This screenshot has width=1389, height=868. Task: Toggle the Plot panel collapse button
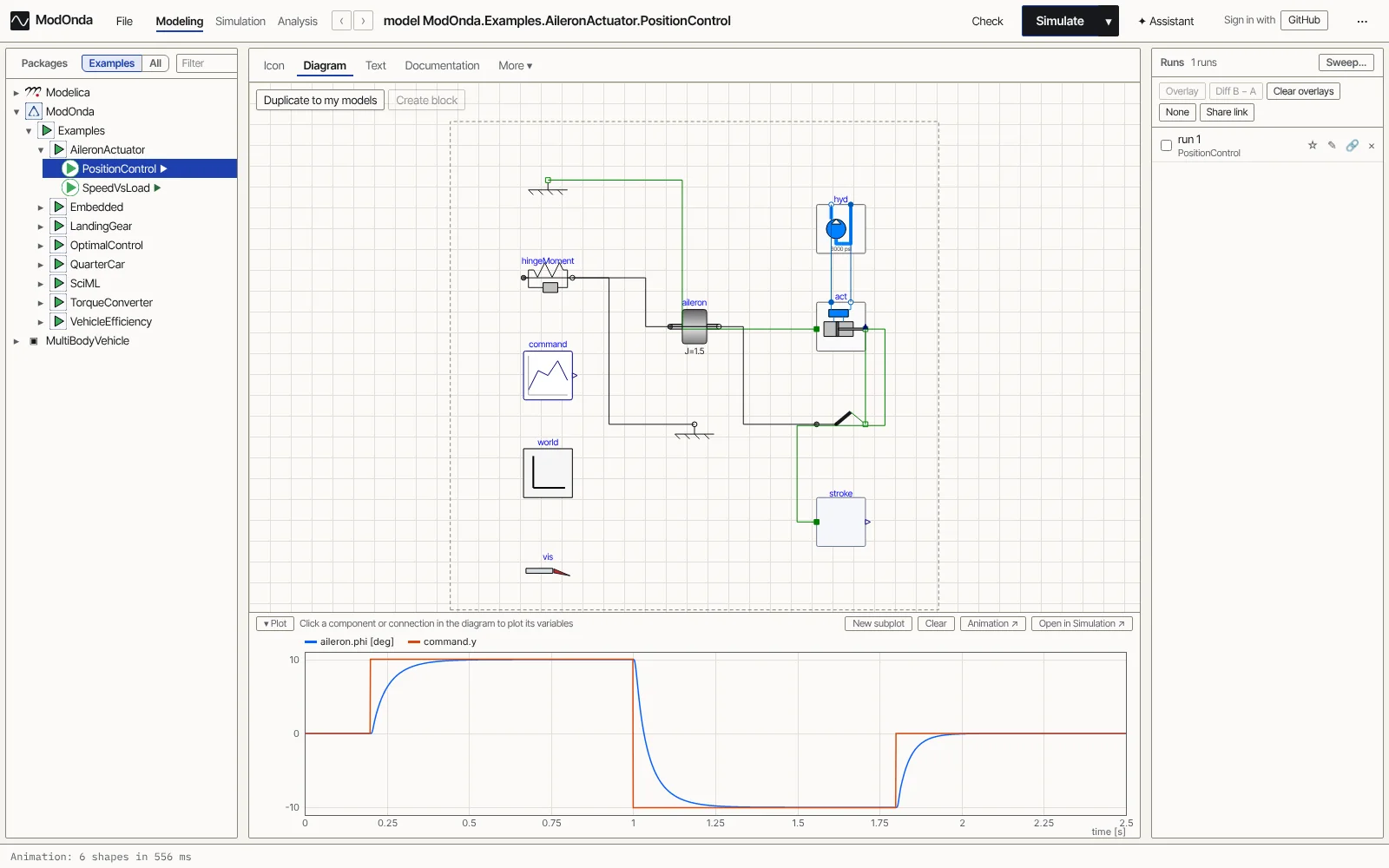coord(275,624)
